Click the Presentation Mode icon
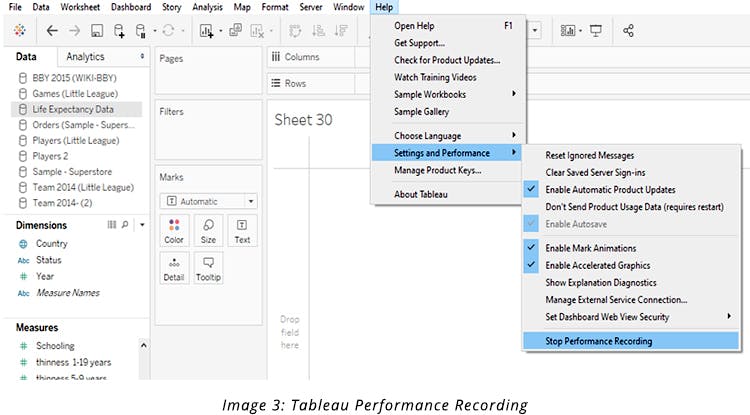 tap(596, 31)
